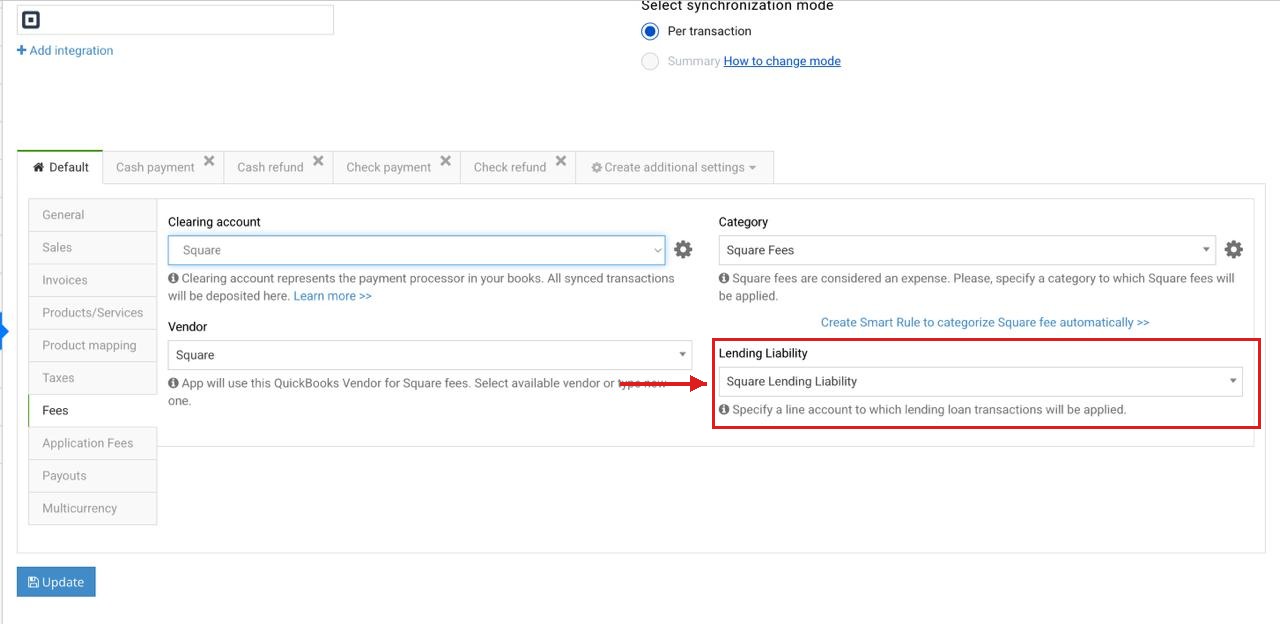Open the How to change mode link
This screenshot has height=624, width=1280.
(782, 61)
